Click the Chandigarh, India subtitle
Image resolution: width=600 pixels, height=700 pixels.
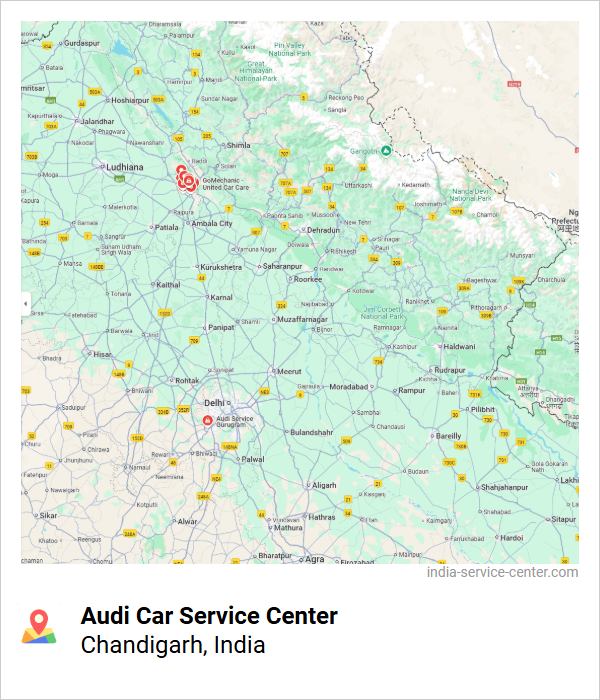tap(173, 645)
